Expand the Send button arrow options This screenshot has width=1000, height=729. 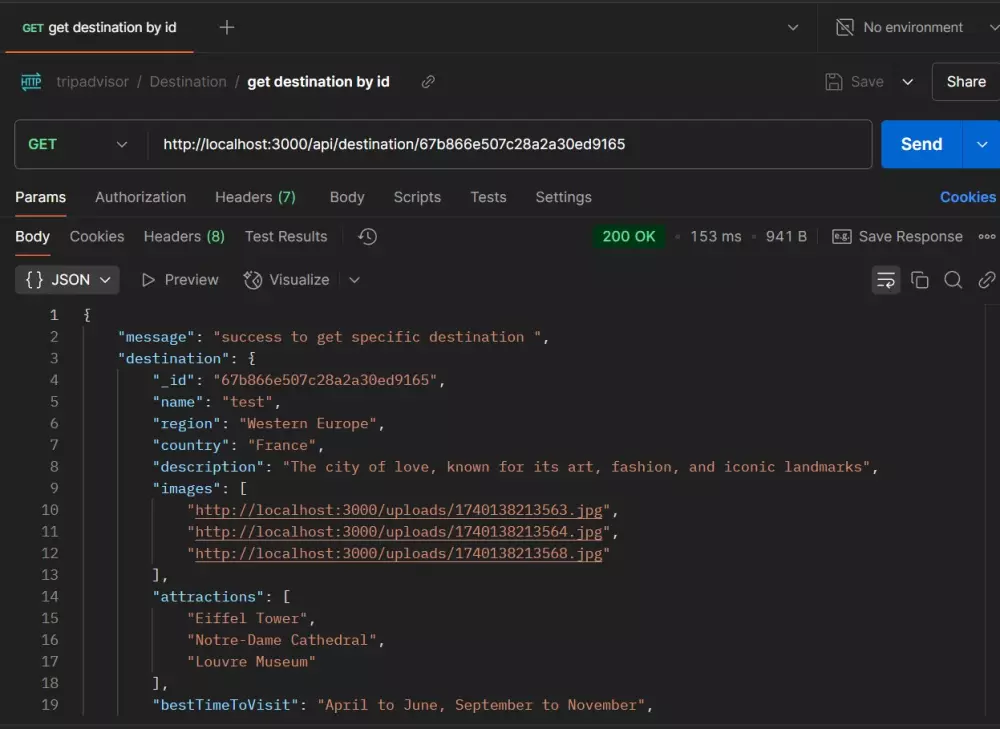point(981,144)
